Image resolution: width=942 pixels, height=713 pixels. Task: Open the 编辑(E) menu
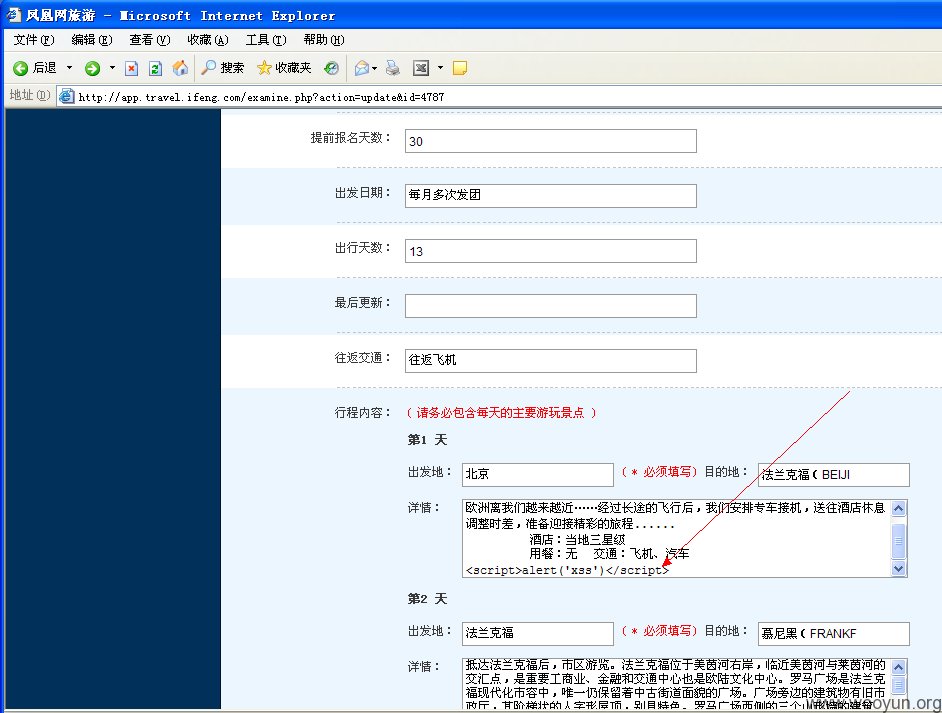92,40
